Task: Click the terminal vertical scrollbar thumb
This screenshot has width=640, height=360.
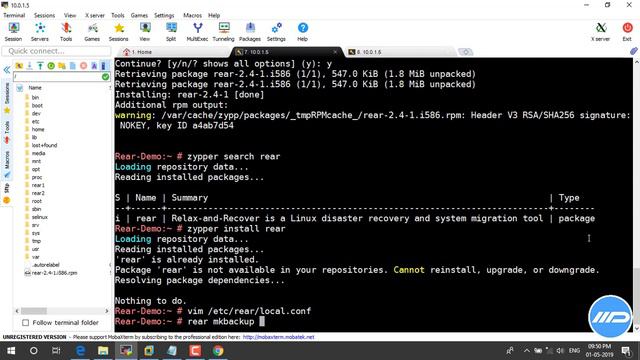Action: click(x=636, y=296)
